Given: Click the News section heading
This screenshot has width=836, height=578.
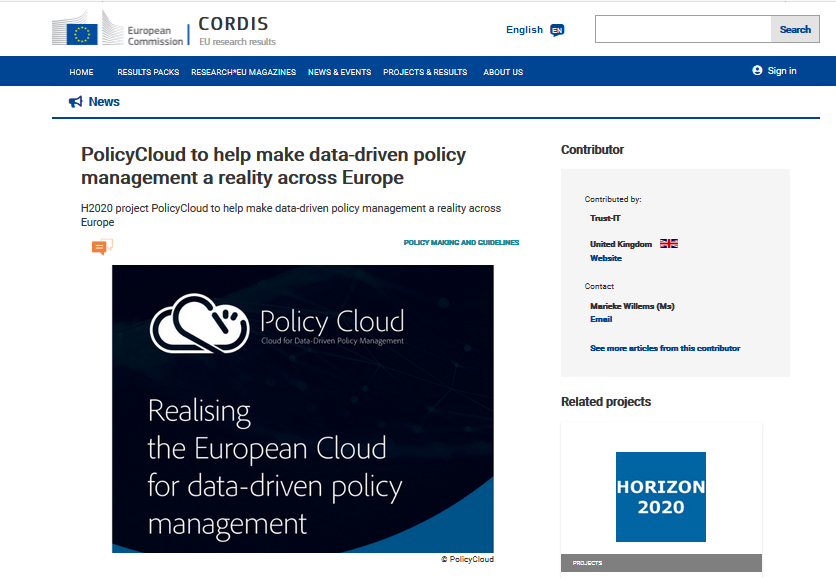Looking at the screenshot, I should point(104,102).
